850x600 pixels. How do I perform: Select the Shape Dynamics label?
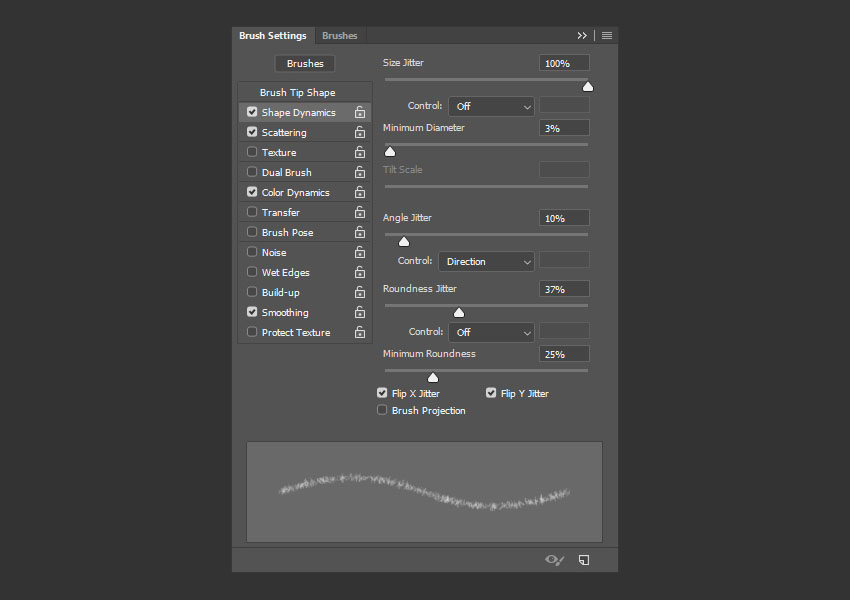click(299, 113)
